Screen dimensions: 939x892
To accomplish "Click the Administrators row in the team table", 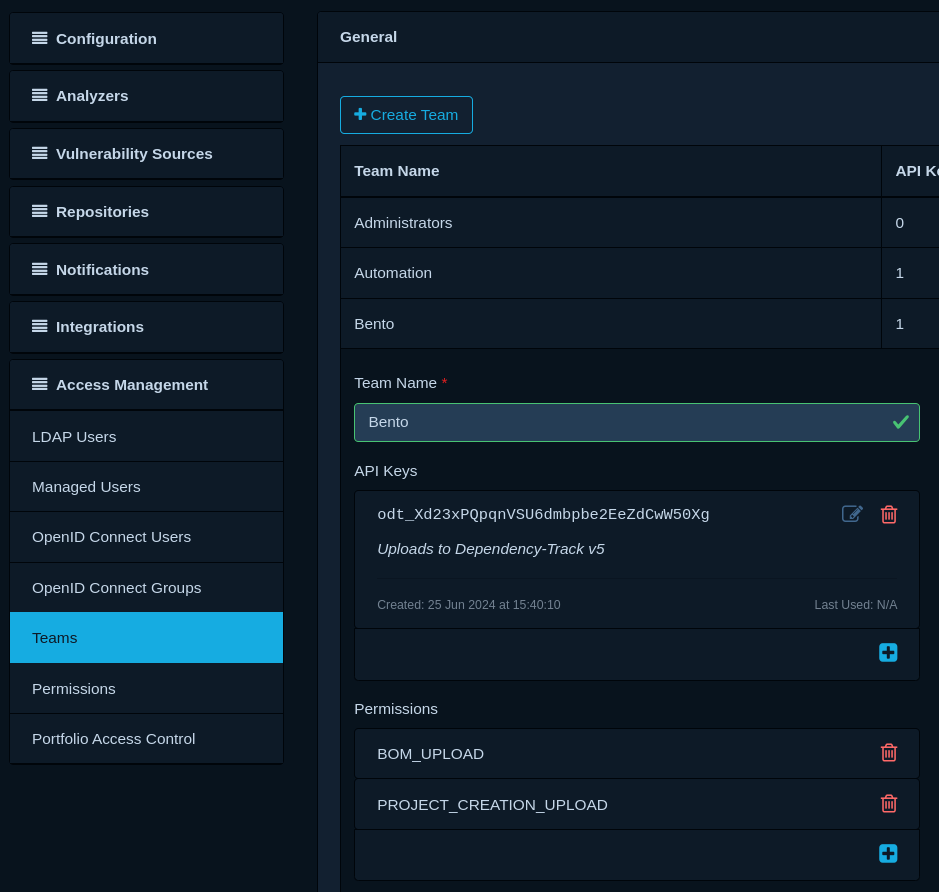I will [610, 222].
